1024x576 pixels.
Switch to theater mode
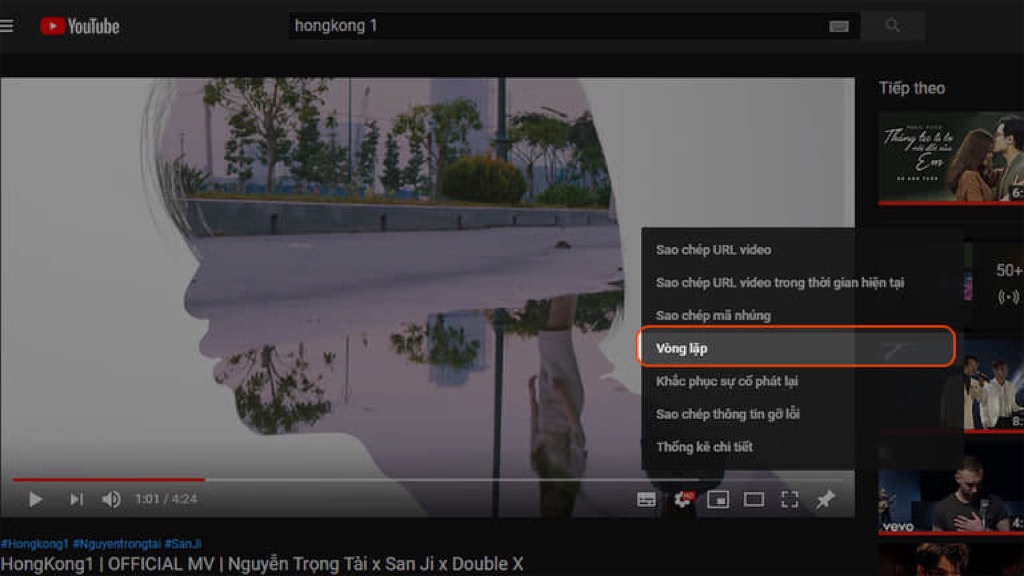(x=754, y=500)
